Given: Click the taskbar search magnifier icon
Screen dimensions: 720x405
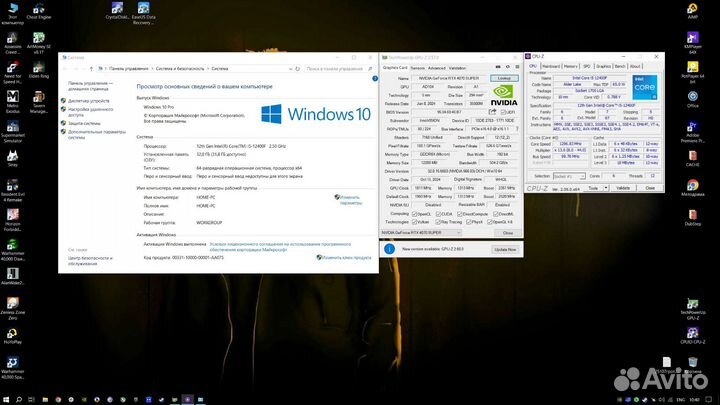Looking at the screenshot, I should click(19, 399).
